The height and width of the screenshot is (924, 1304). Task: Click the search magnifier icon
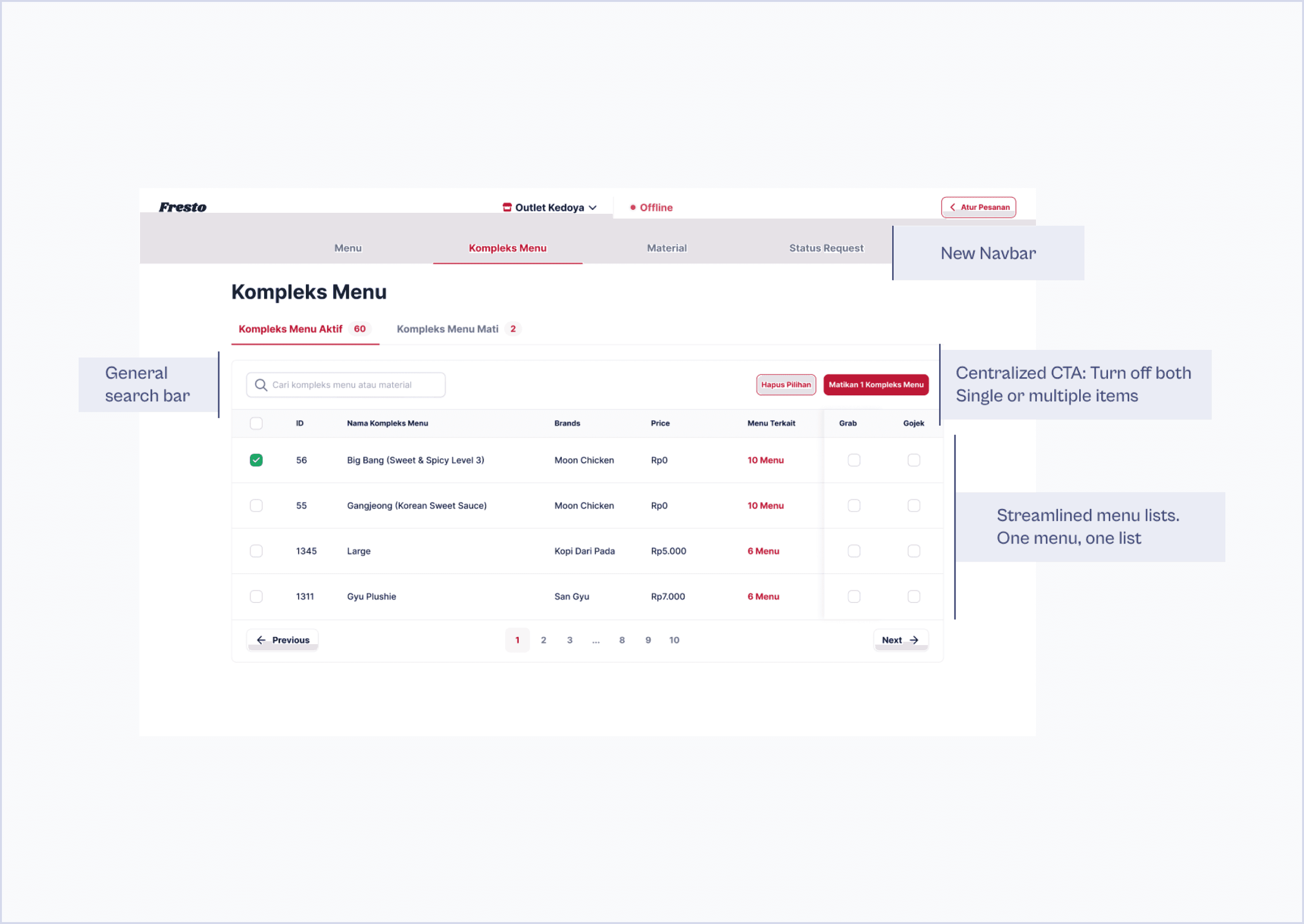point(261,385)
